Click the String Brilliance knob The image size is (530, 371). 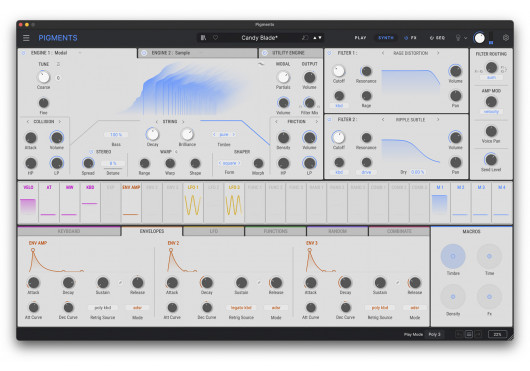pos(187,134)
